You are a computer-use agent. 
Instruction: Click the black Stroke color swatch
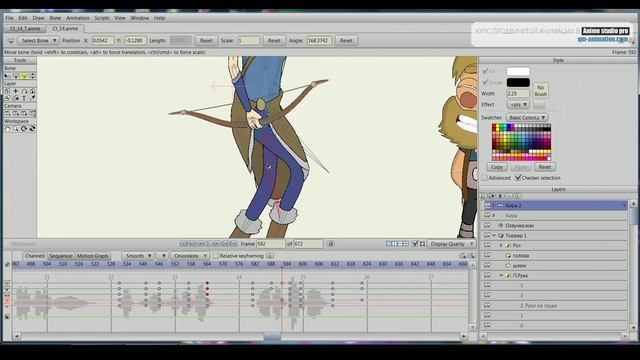coord(518,82)
